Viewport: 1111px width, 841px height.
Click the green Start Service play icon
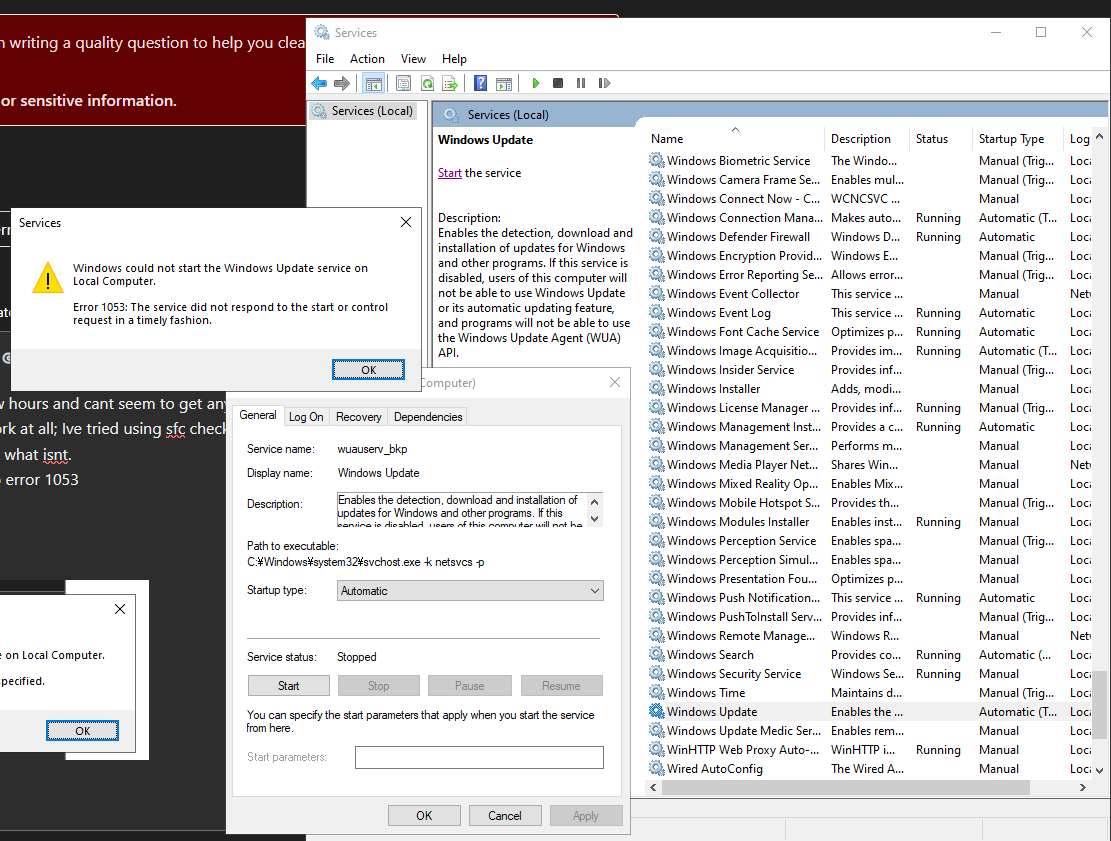[x=536, y=84]
